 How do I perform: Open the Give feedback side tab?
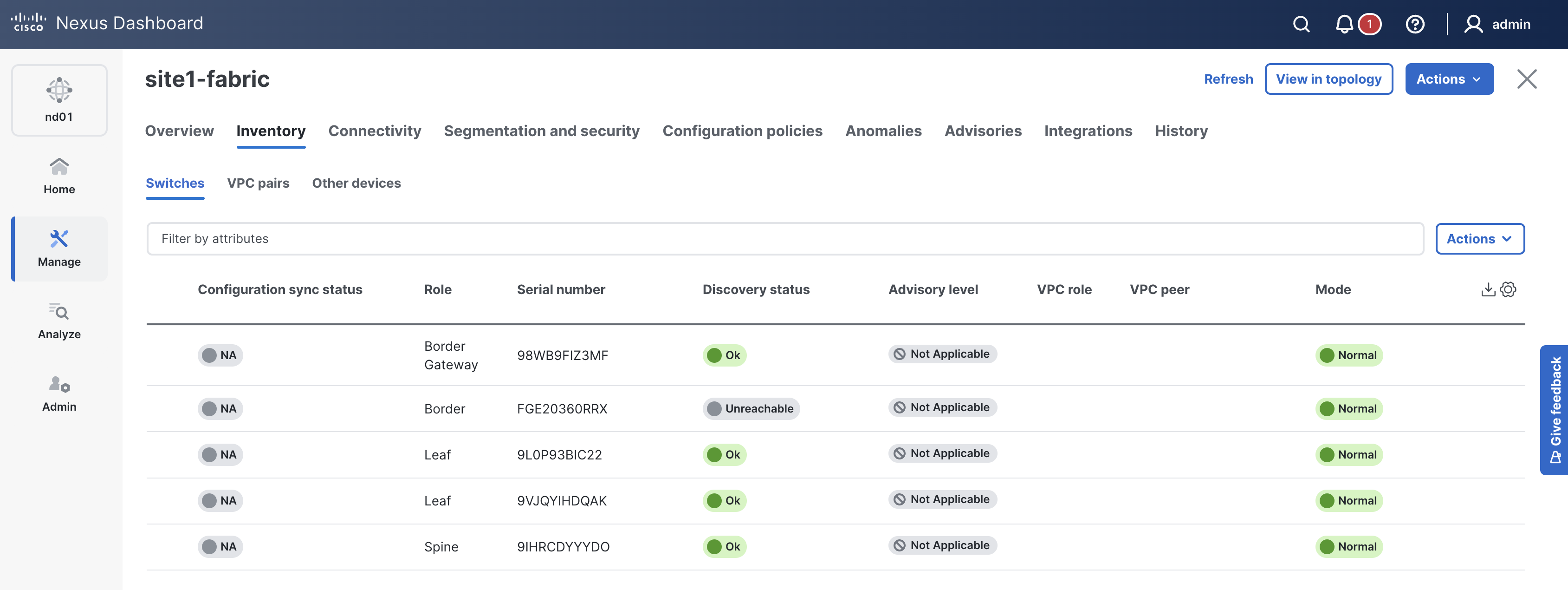(x=1555, y=410)
